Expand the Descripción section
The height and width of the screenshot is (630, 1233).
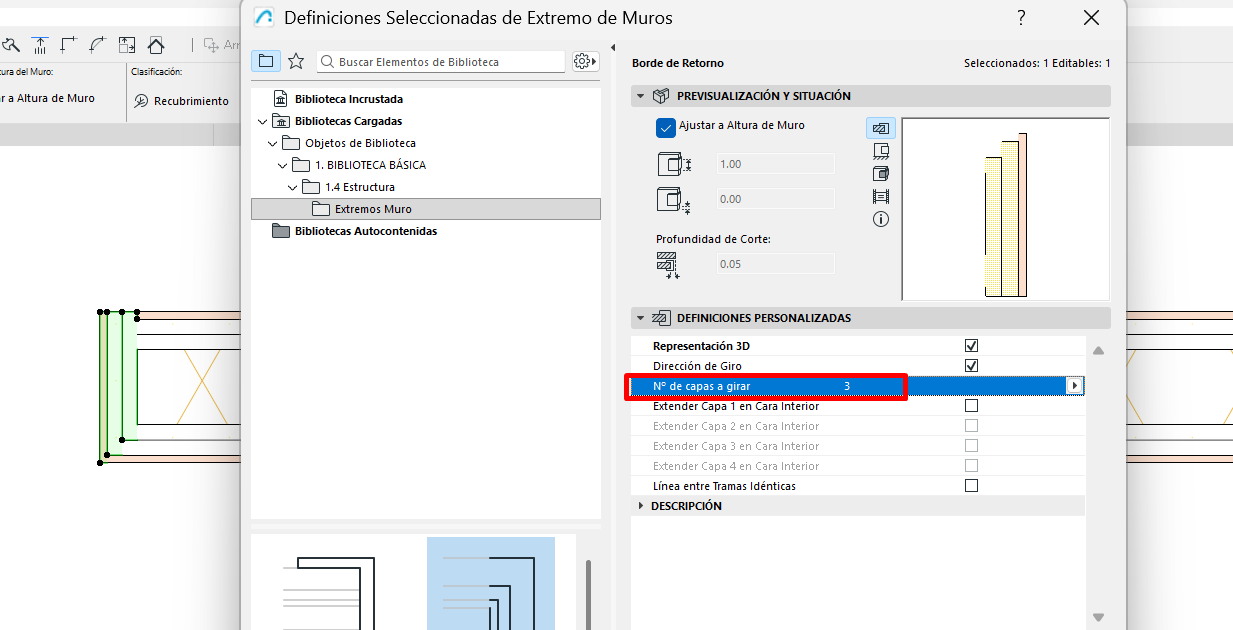click(x=641, y=506)
